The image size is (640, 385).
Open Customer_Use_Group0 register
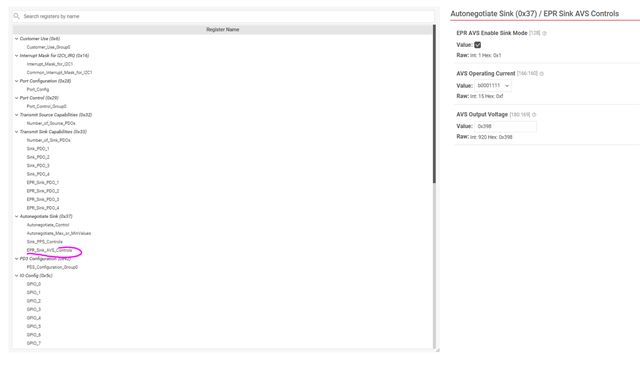click(x=49, y=47)
